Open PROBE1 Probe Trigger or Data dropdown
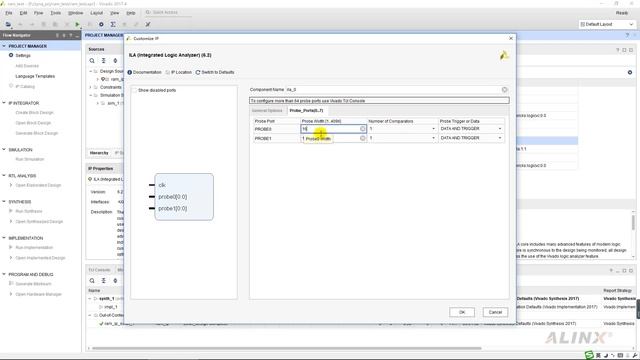The height and width of the screenshot is (360, 640). (500, 138)
